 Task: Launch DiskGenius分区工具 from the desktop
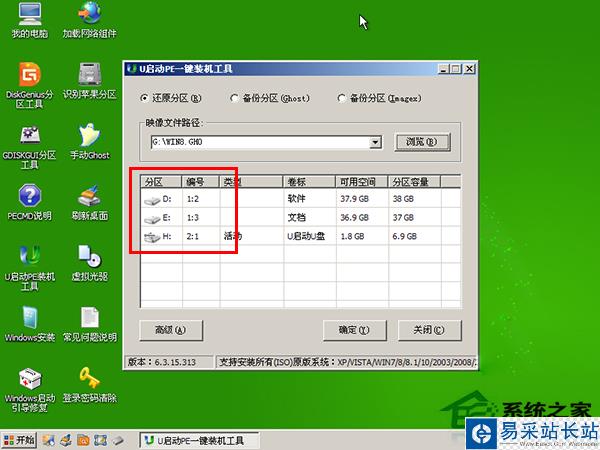30,85
